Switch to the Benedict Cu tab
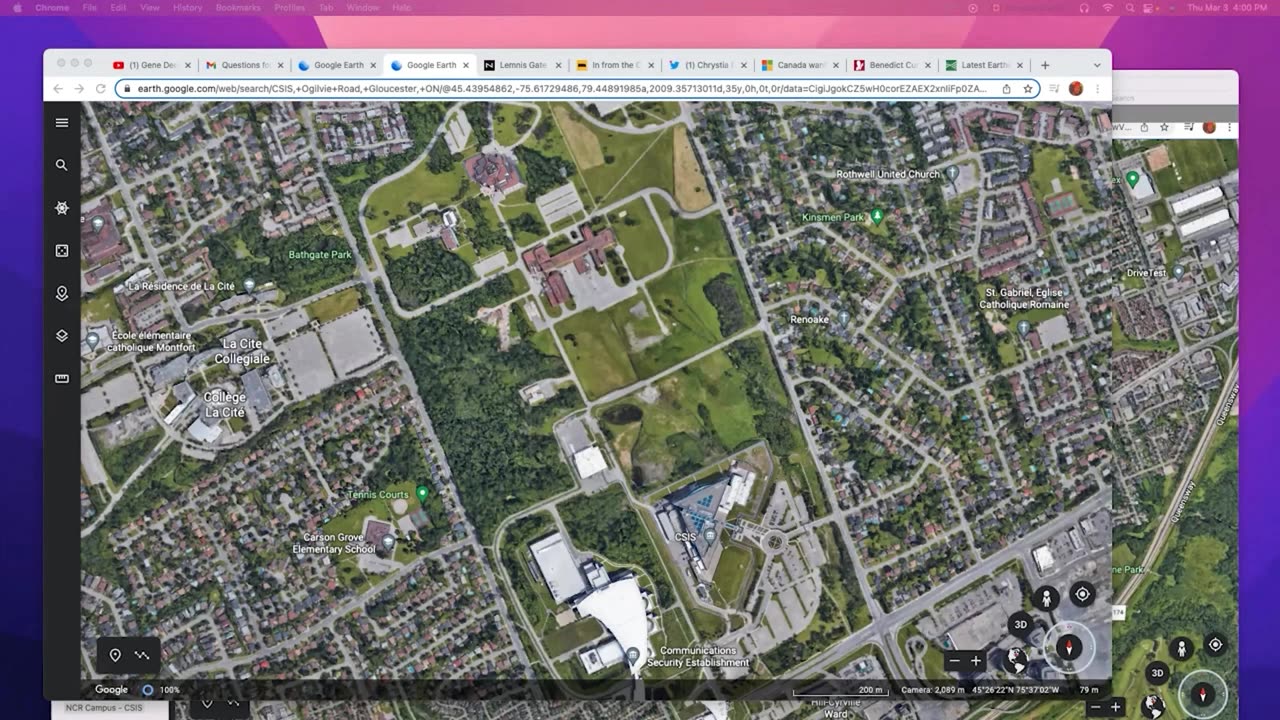Image resolution: width=1280 pixels, height=720 pixels. [x=891, y=65]
